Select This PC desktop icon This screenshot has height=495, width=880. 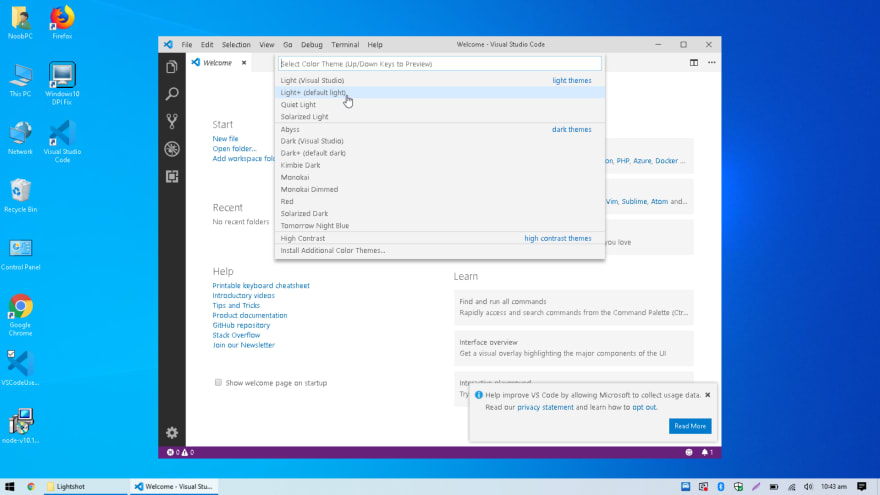pyautogui.click(x=20, y=81)
